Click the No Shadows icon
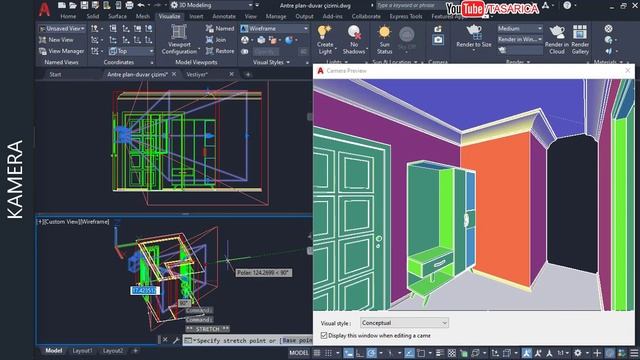Viewport: 640px width, 360px height. [x=354, y=32]
